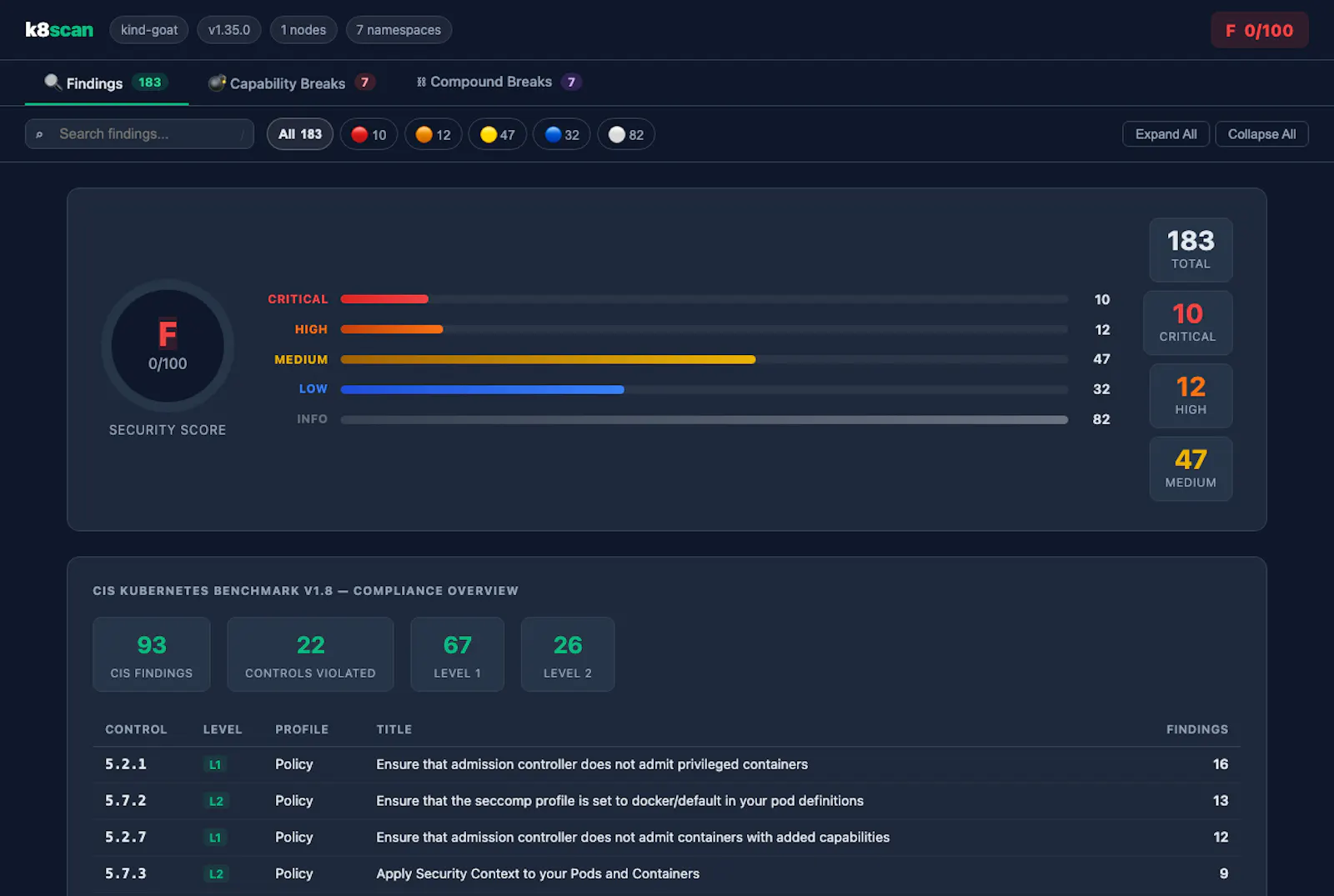
Task: Click the 93 CIS FINDINGS card
Action: 152,654
